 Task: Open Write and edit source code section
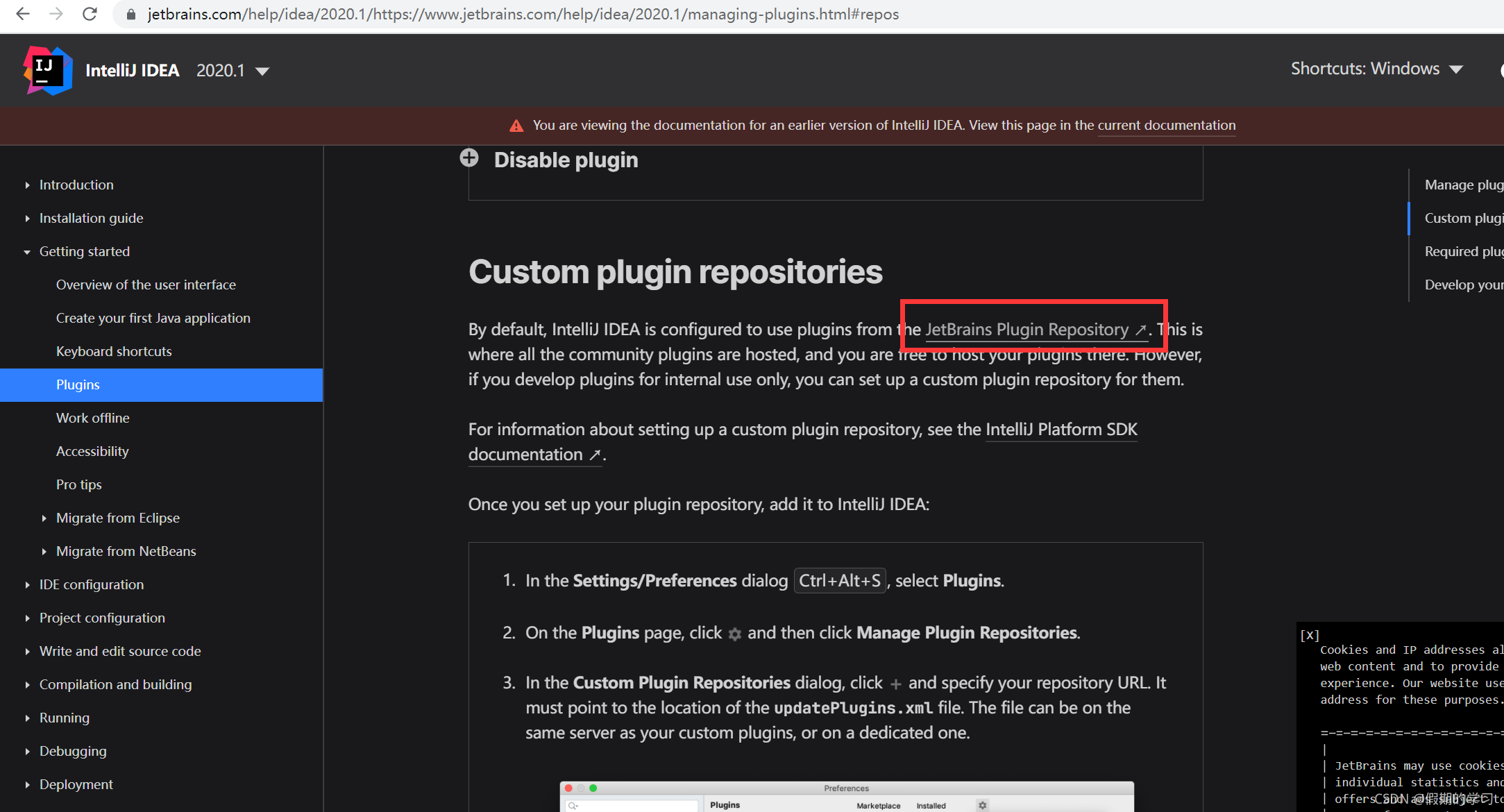coord(120,651)
